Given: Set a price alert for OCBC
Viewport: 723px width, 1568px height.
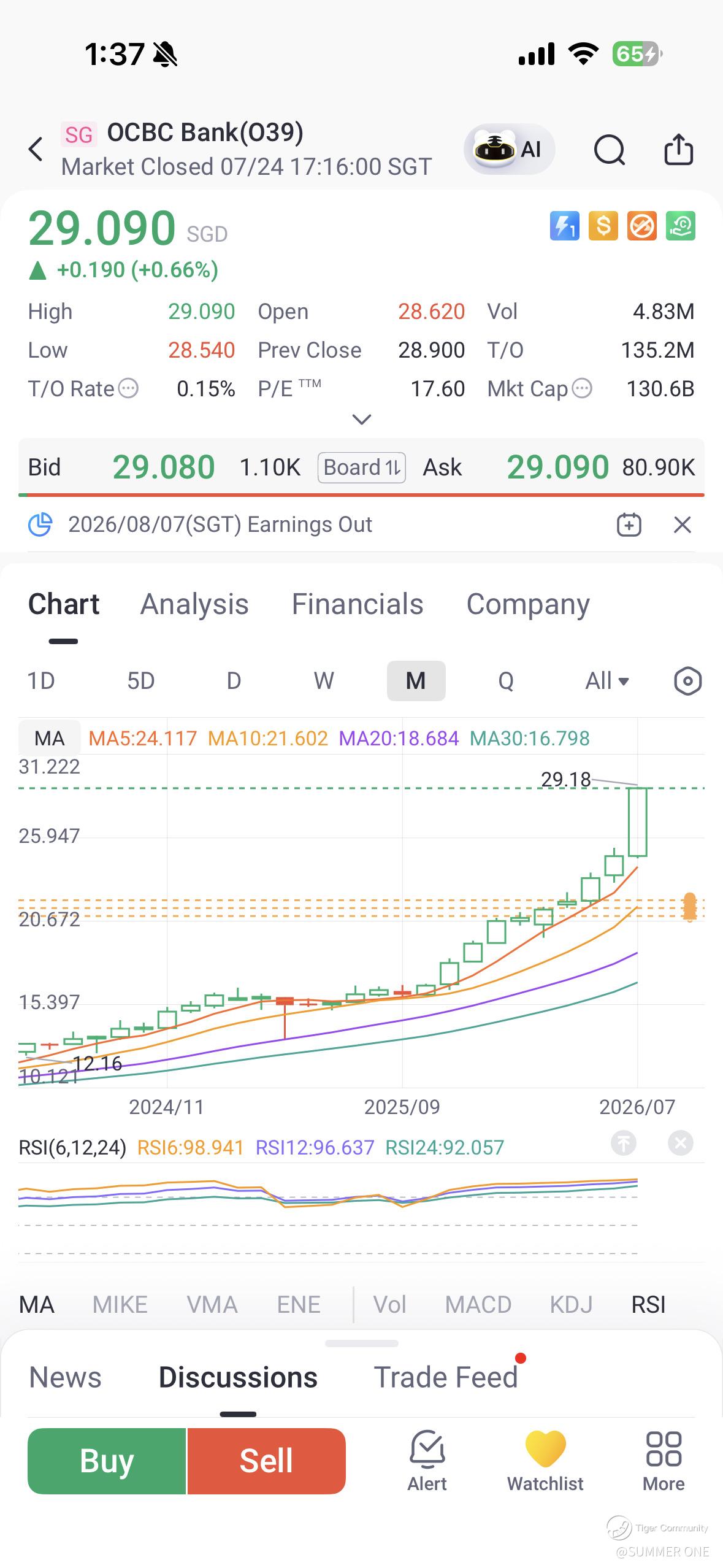Looking at the screenshot, I should pyautogui.click(x=427, y=1461).
